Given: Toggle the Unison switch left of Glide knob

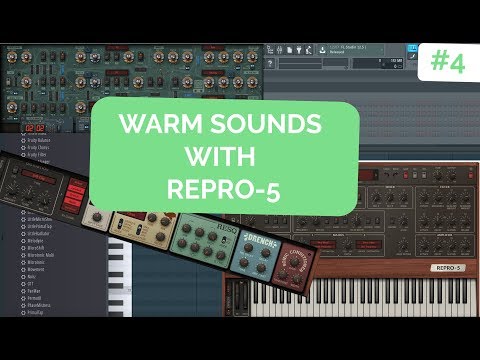Looking at the screenshot, I should coord(392,221).
